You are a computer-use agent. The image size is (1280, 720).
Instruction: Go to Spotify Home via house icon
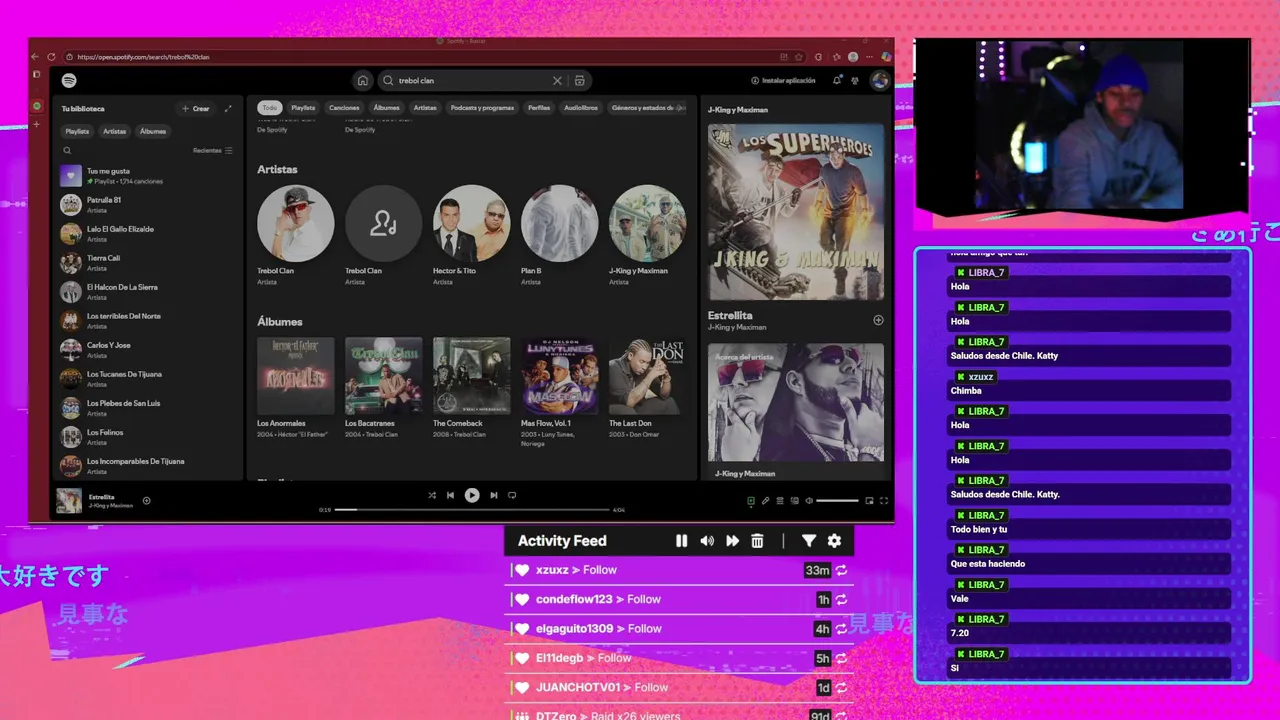coord(363,80)
